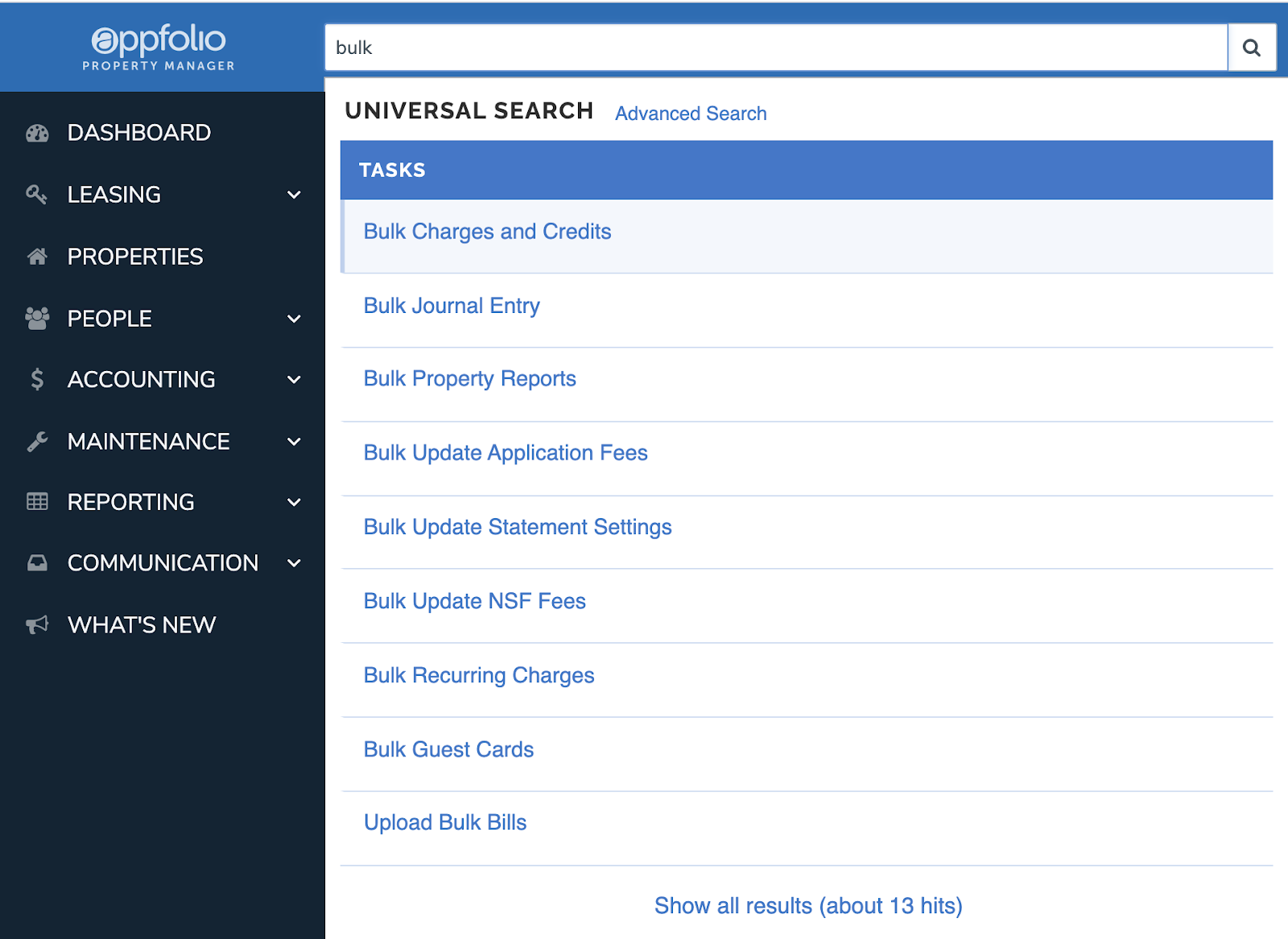
Task: Show all results for about 13 hits
Action: click(x=807, y=905)
